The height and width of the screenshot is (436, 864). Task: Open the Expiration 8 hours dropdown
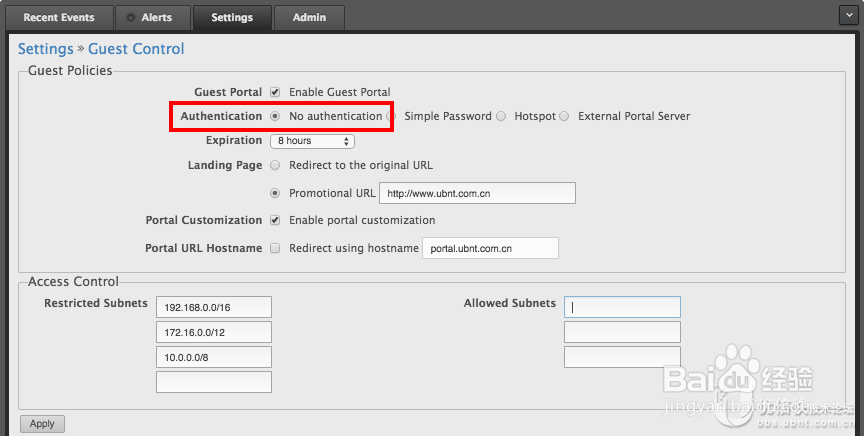(312, 141)
